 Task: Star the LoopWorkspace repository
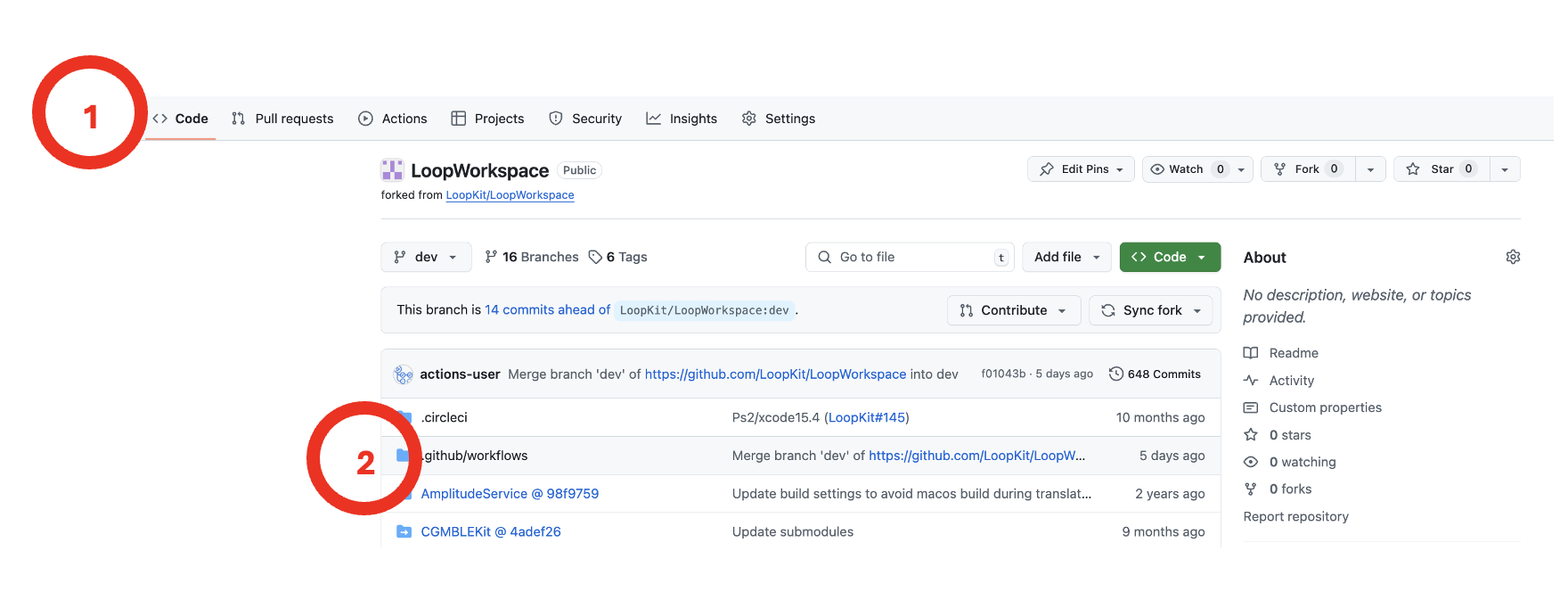click(x=1441, y=169)
